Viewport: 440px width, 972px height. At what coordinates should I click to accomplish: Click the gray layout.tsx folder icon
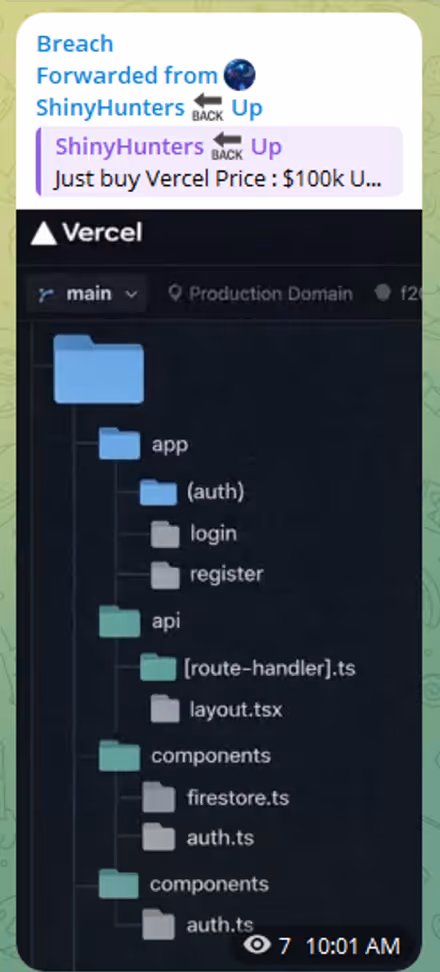pyautogui.click(x=165, y=709)
